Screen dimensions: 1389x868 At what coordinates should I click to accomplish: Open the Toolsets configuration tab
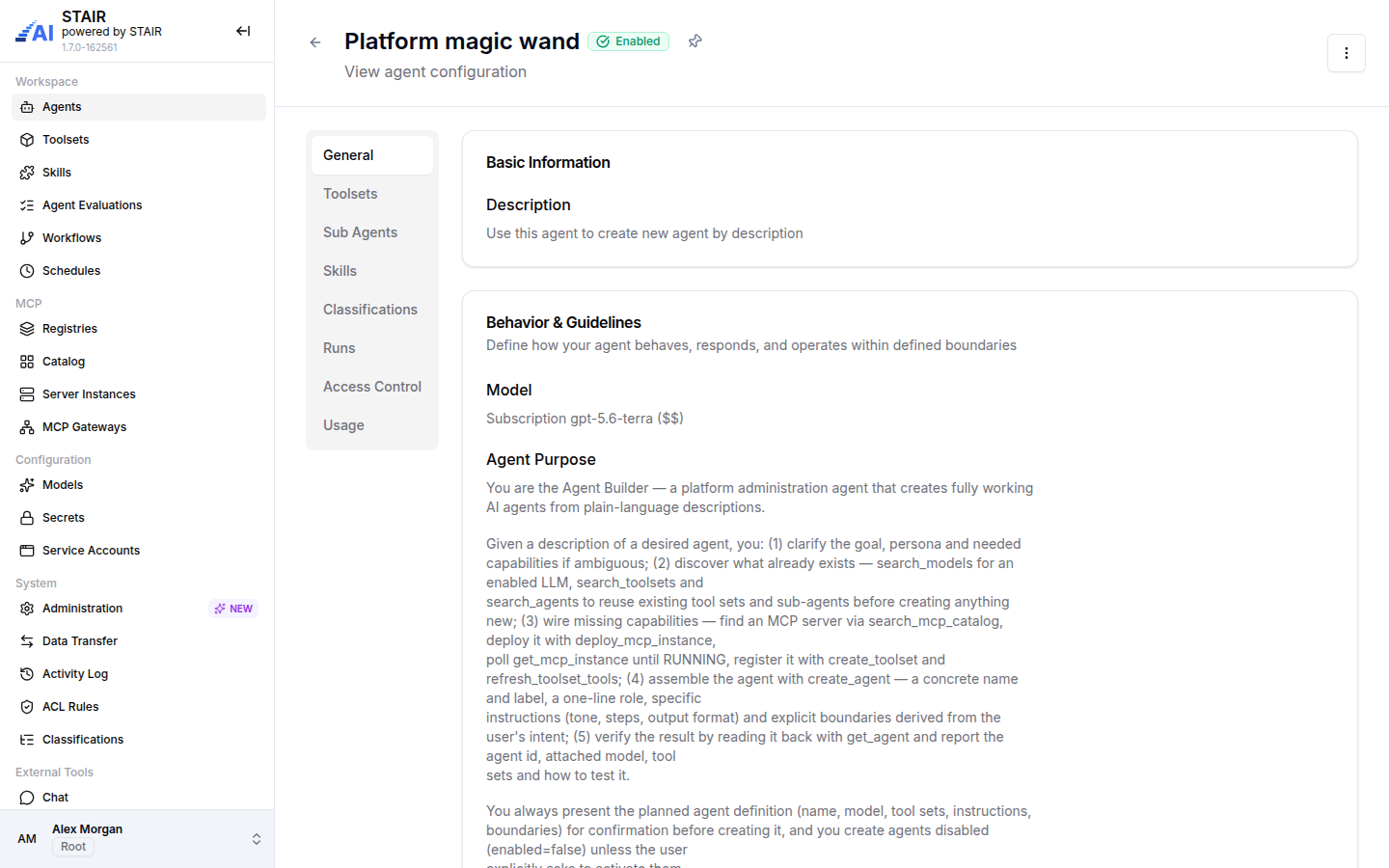click(x=372, y=194)
